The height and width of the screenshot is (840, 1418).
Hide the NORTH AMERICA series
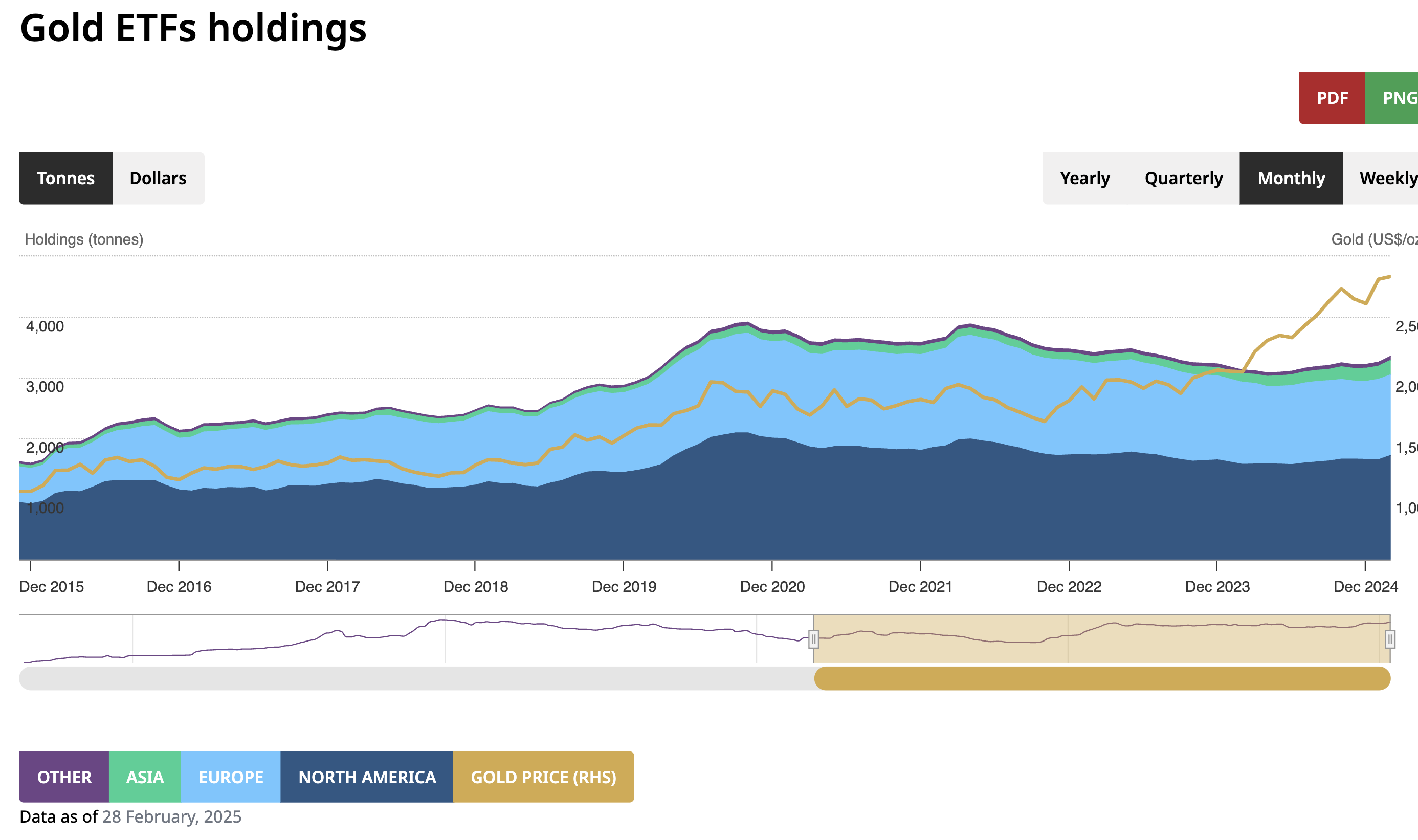click(x=367, y=777)
